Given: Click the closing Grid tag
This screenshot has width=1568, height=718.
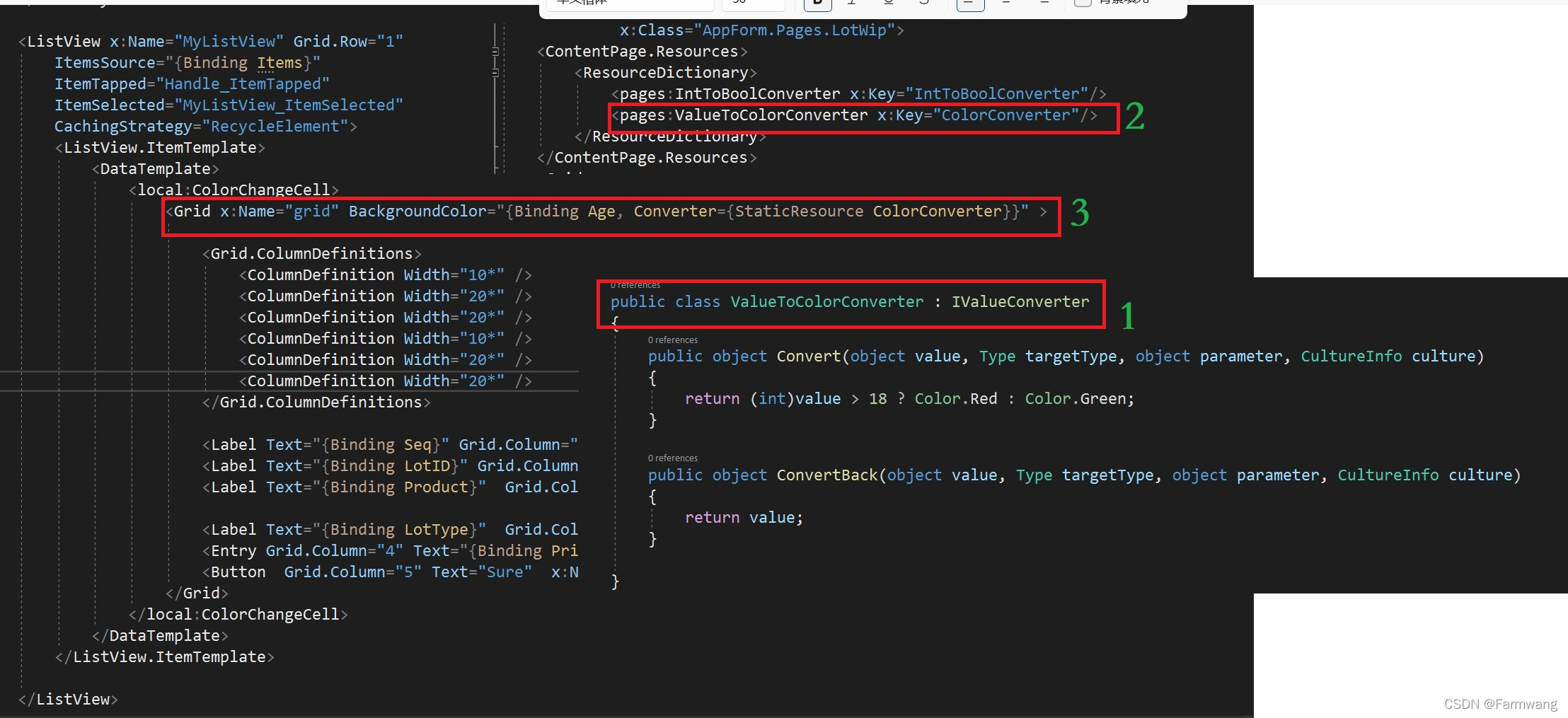Looking at the screenshot, I should (197, 593).
